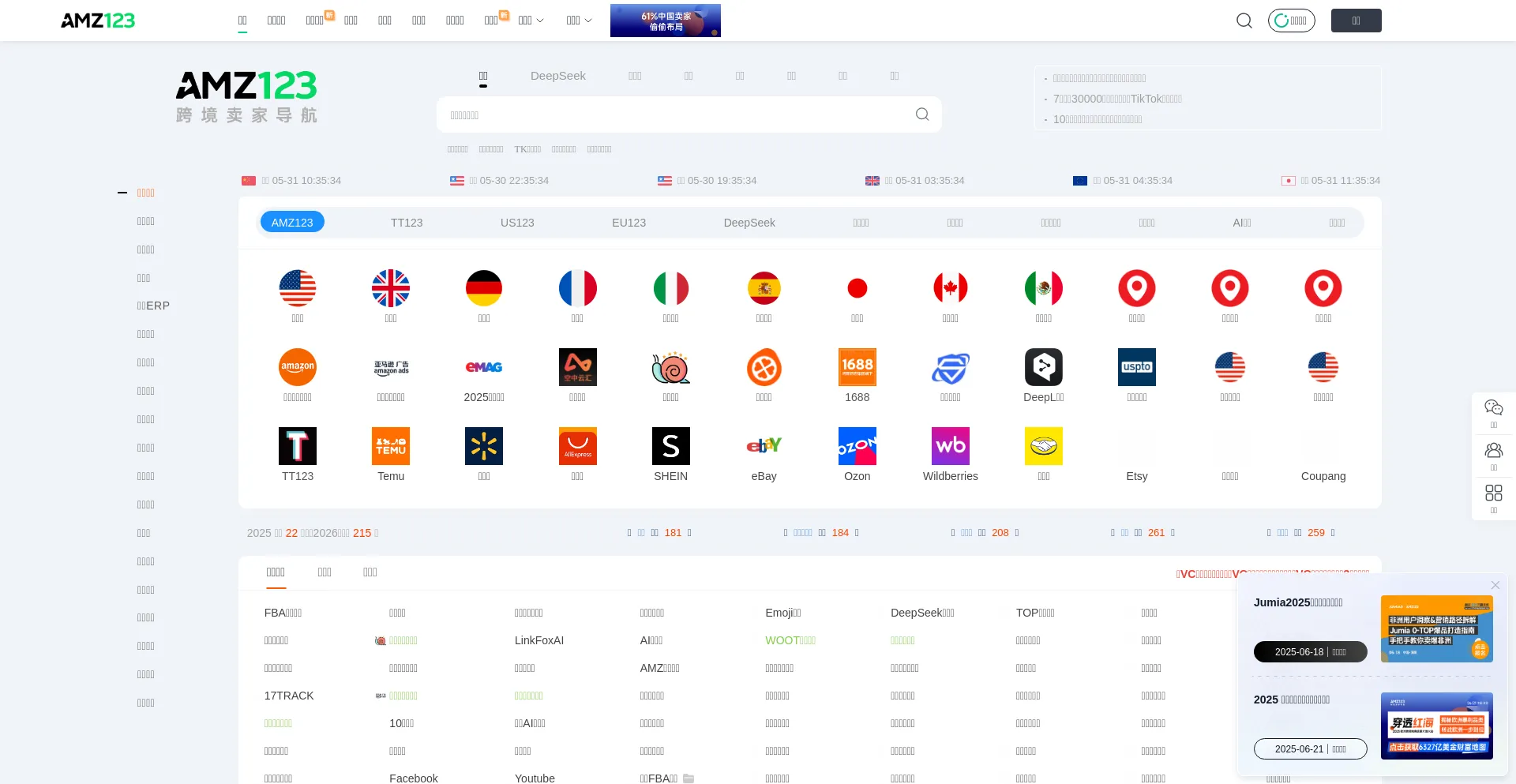Close the Jumia2025 event popup

click(x=1495, y=585)
